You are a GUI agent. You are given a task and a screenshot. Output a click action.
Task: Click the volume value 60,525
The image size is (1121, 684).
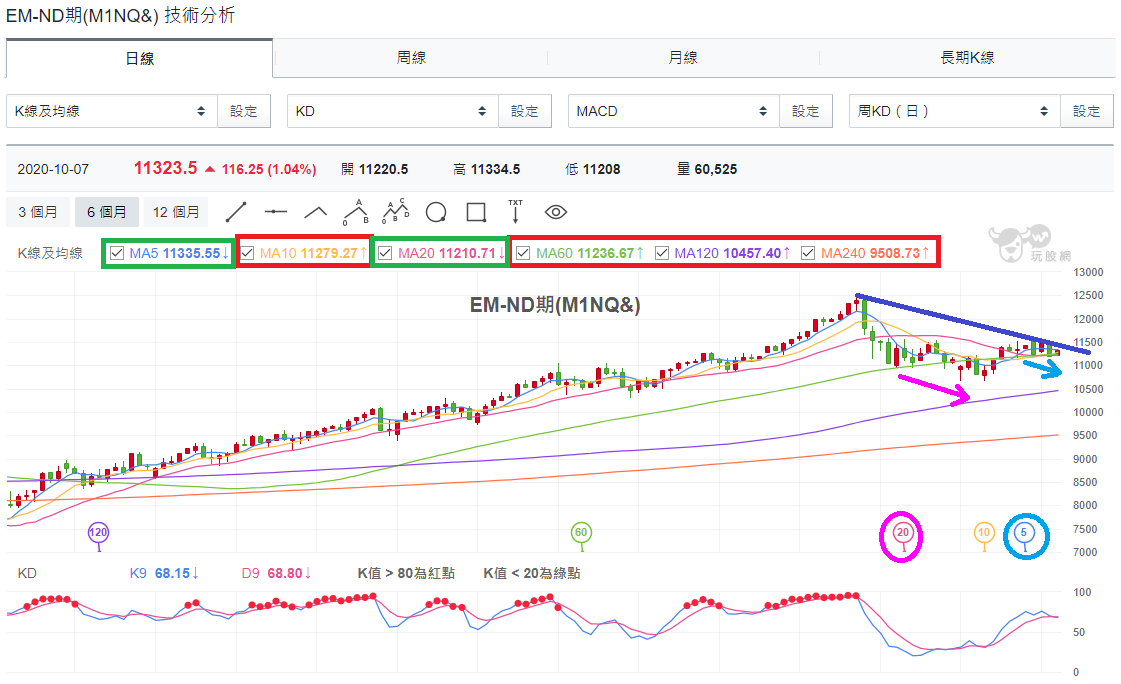coord(716,169)
